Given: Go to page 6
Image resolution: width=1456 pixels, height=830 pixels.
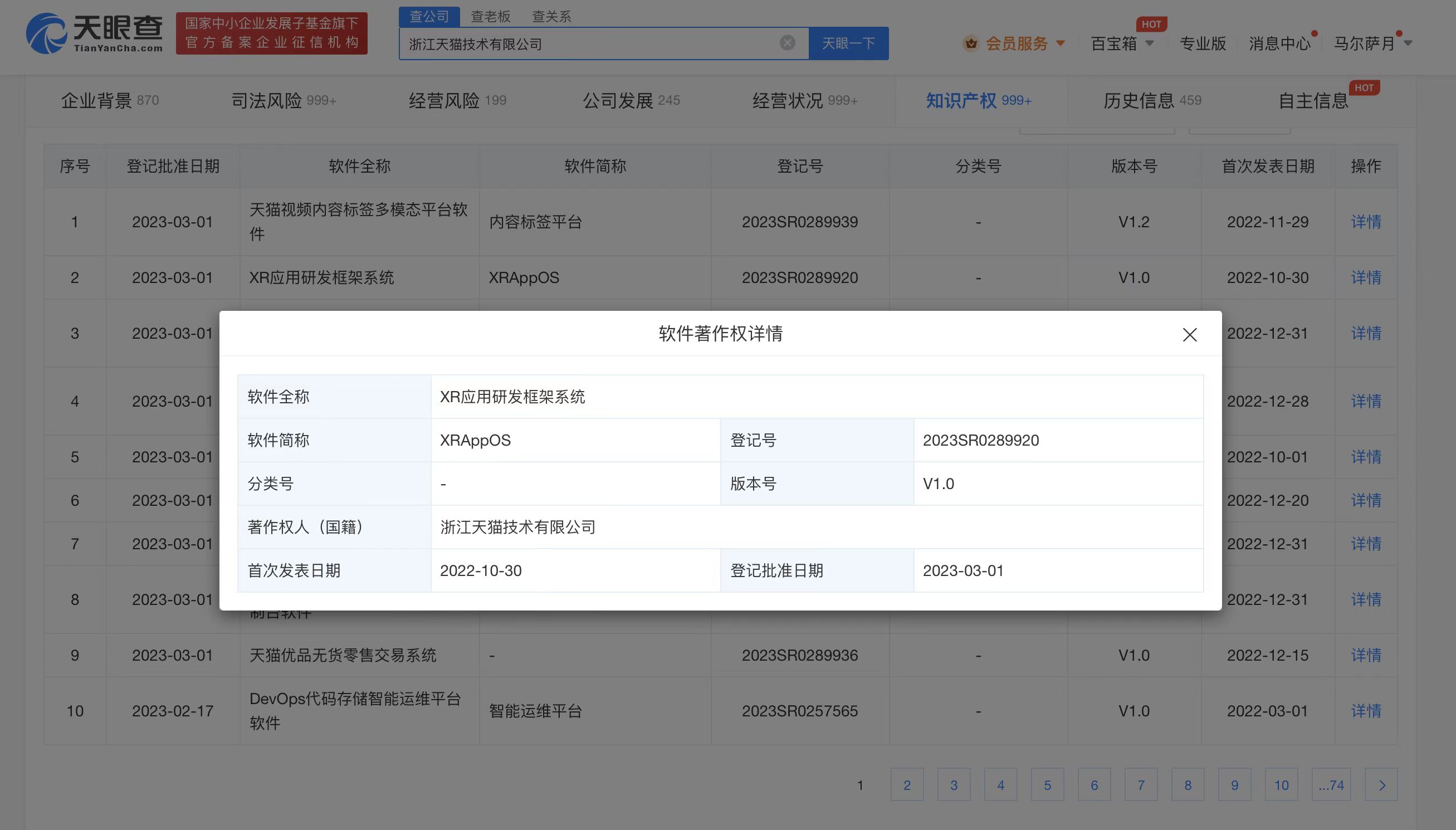Looking at the screenshot, I should click(x=1094, y=785).
